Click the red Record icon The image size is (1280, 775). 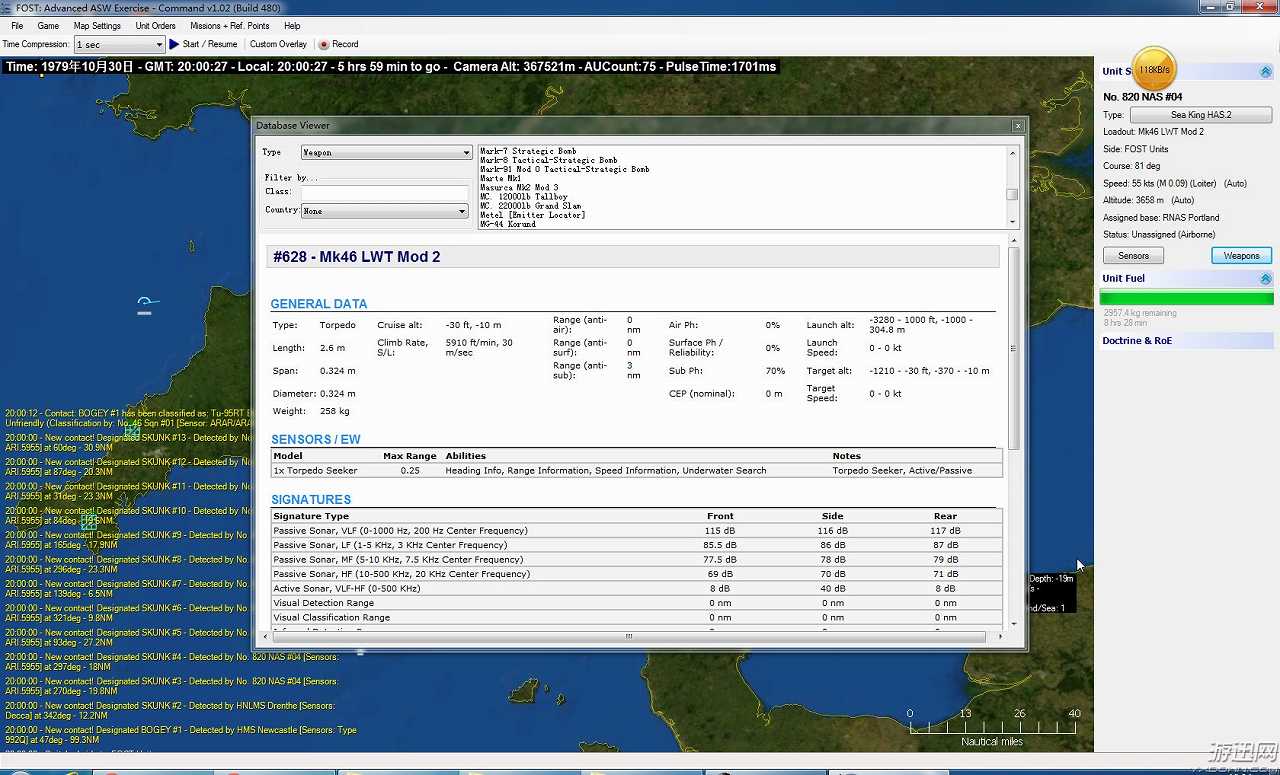coord(323,44)
